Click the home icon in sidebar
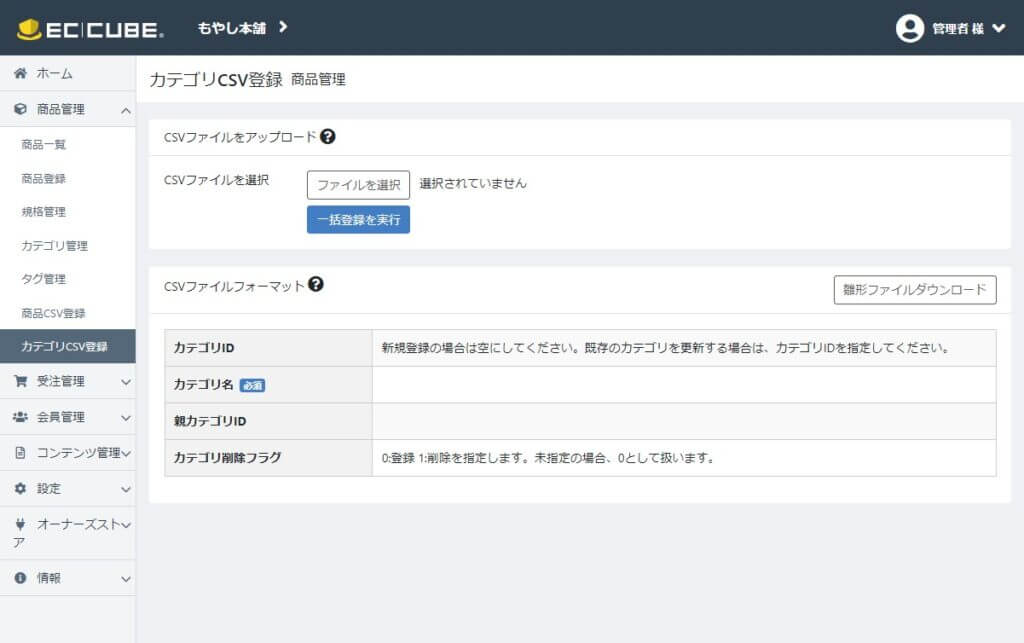The height and width of the screenshot is (643, 1024). point(20,74)
